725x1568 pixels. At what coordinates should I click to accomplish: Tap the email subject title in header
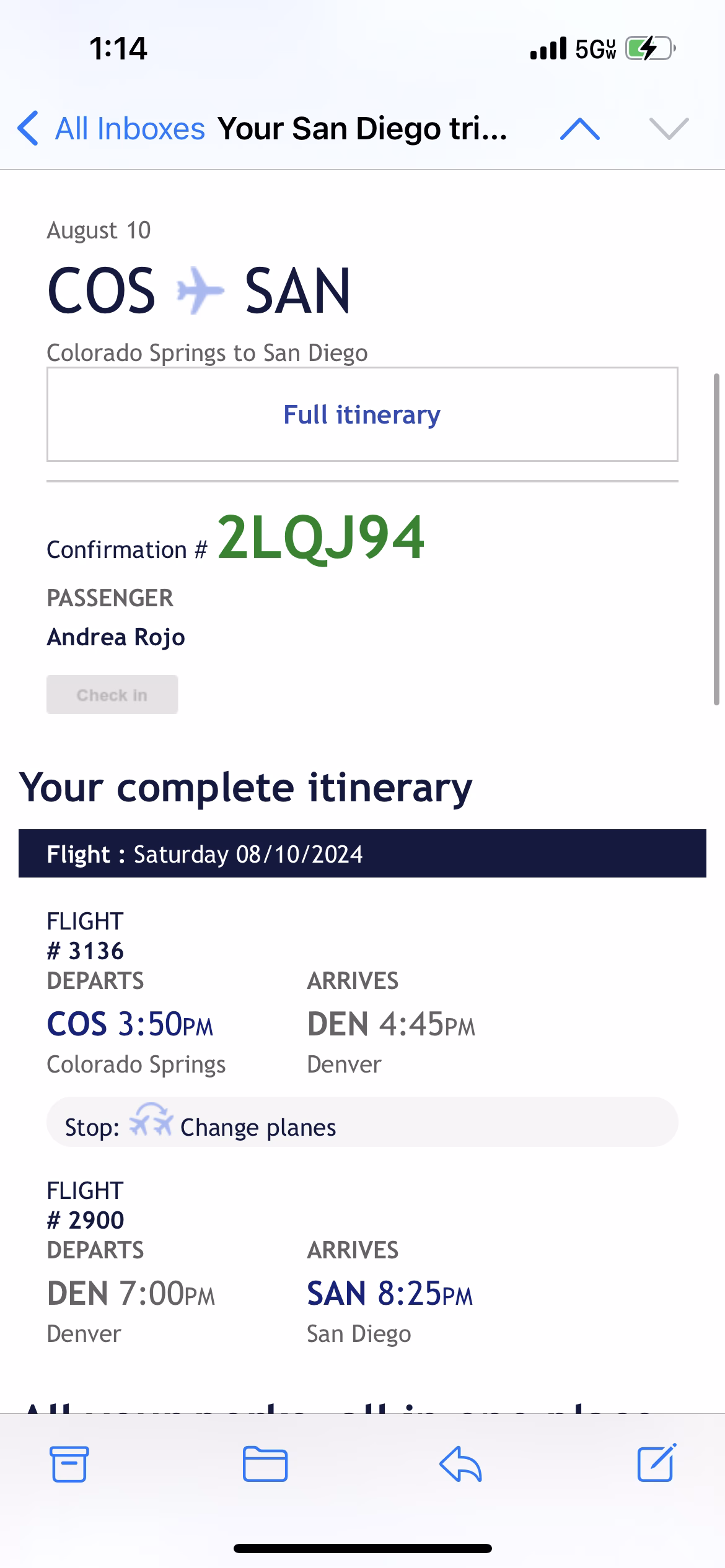pos(362,129)
